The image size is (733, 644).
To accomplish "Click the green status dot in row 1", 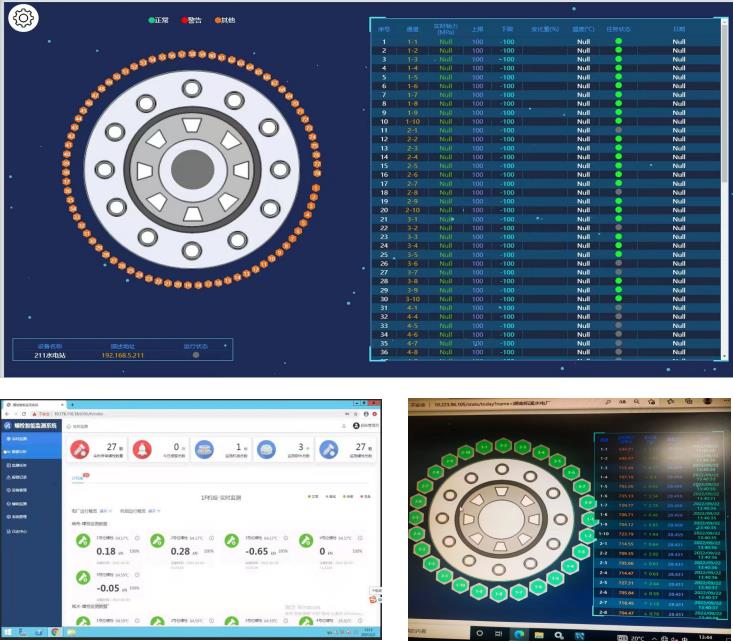I will coord(618,42).
